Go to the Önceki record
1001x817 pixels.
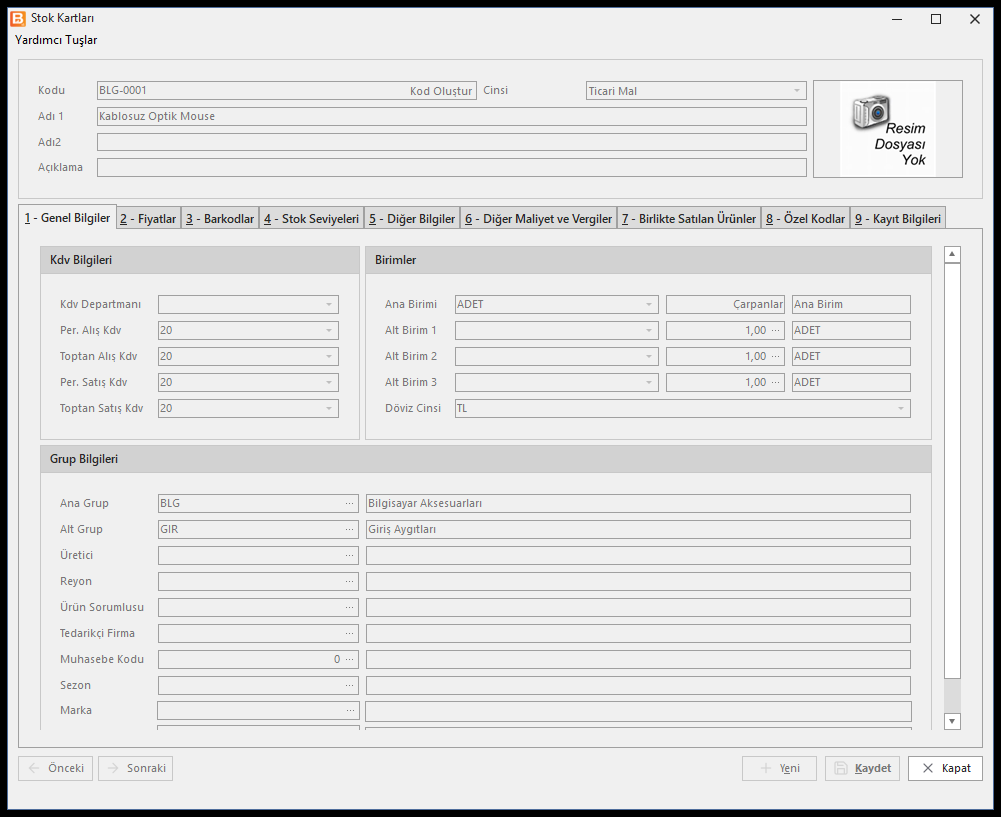coord(56,768)
